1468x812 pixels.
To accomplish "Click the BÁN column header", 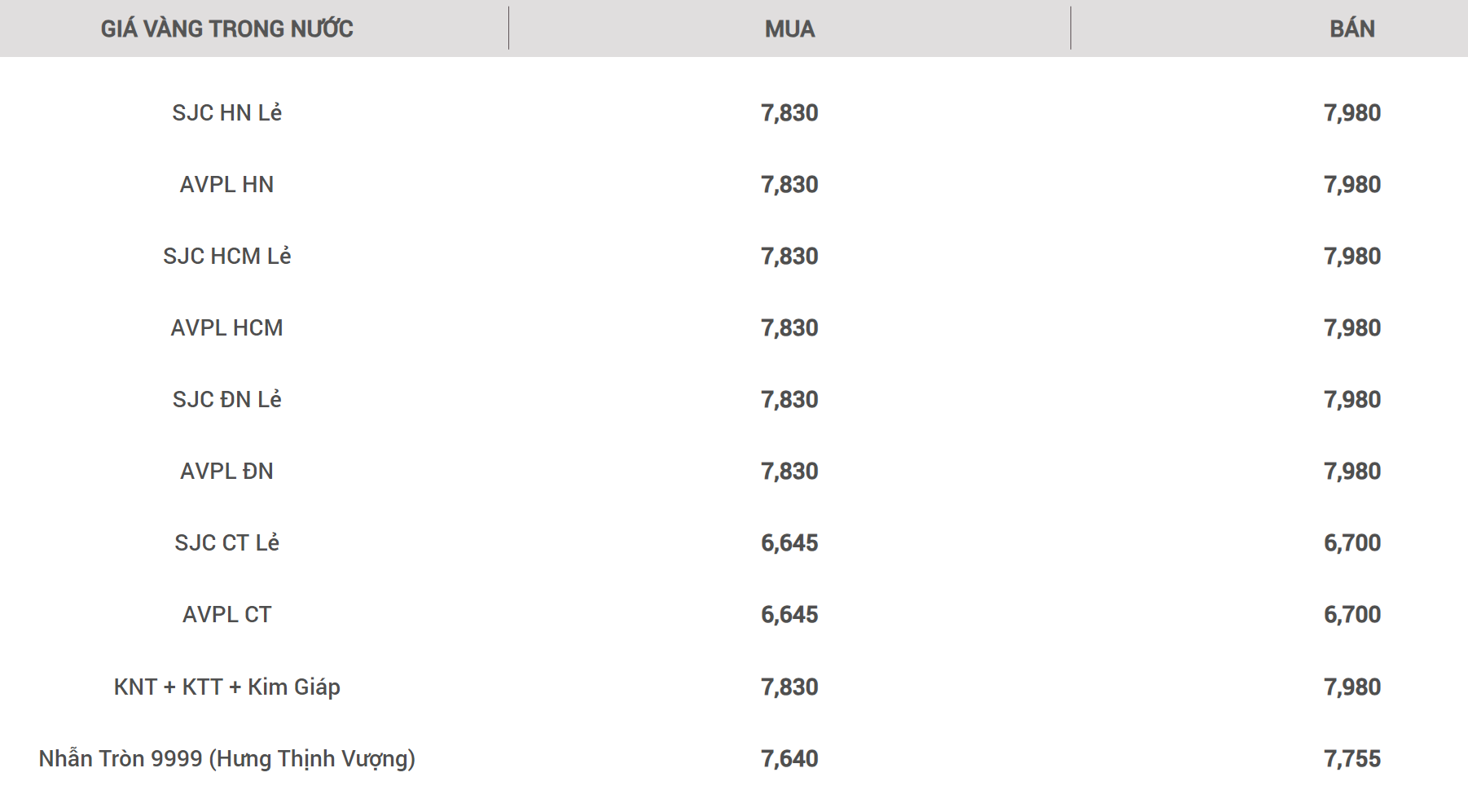I will (1352, 29).
